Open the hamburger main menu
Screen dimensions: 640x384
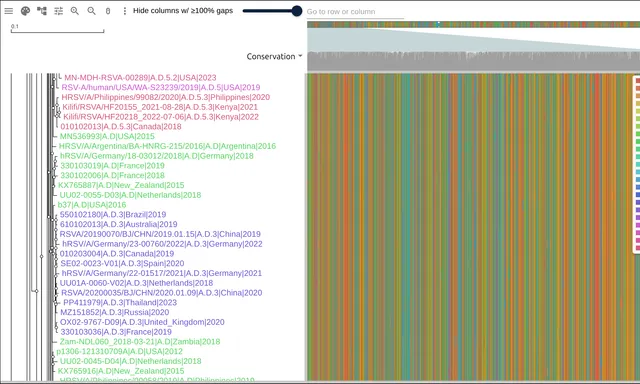coord(9,11)
